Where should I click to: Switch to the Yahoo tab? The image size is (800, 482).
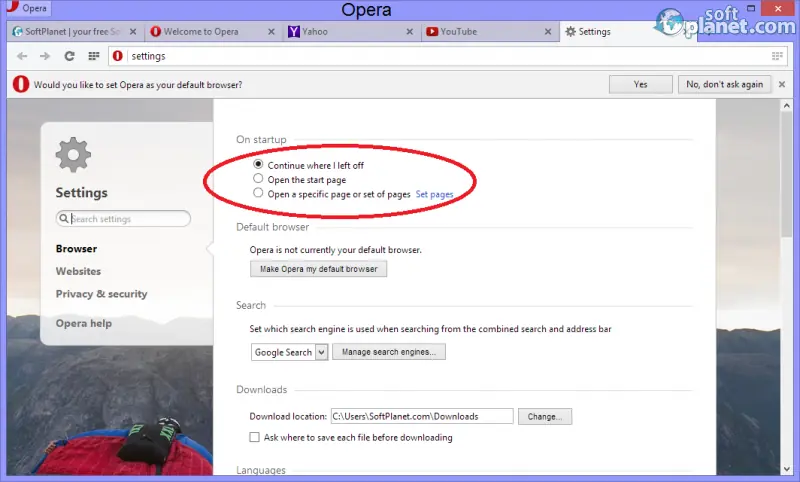[x=351, y=32]
